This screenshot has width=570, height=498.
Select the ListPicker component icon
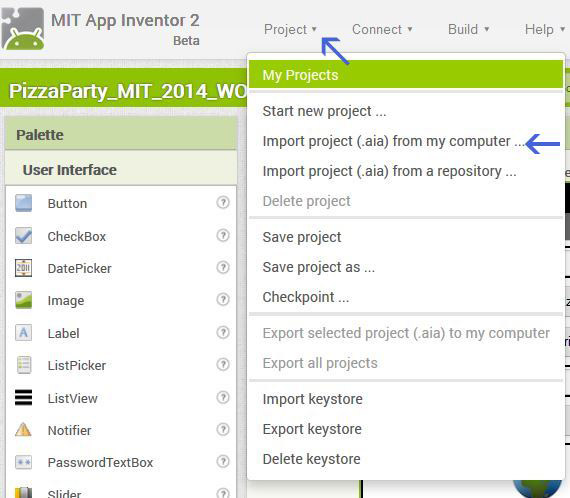click(23, 365)
